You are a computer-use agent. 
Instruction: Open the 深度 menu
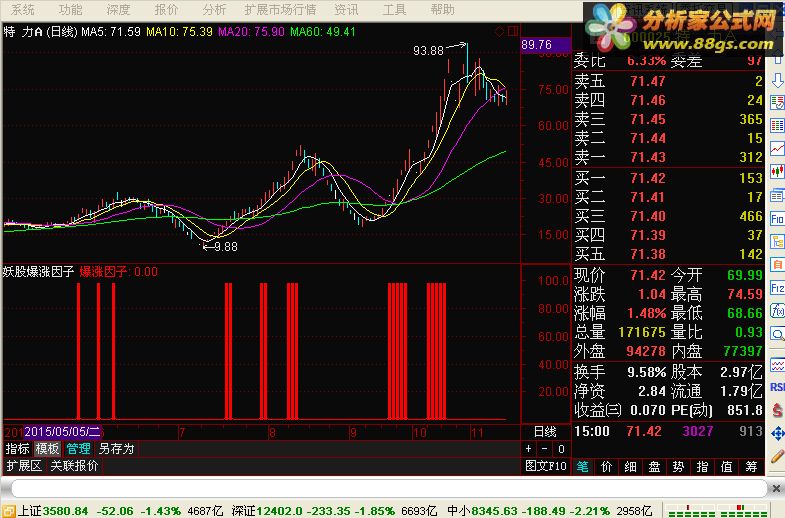tap(119, 10)
